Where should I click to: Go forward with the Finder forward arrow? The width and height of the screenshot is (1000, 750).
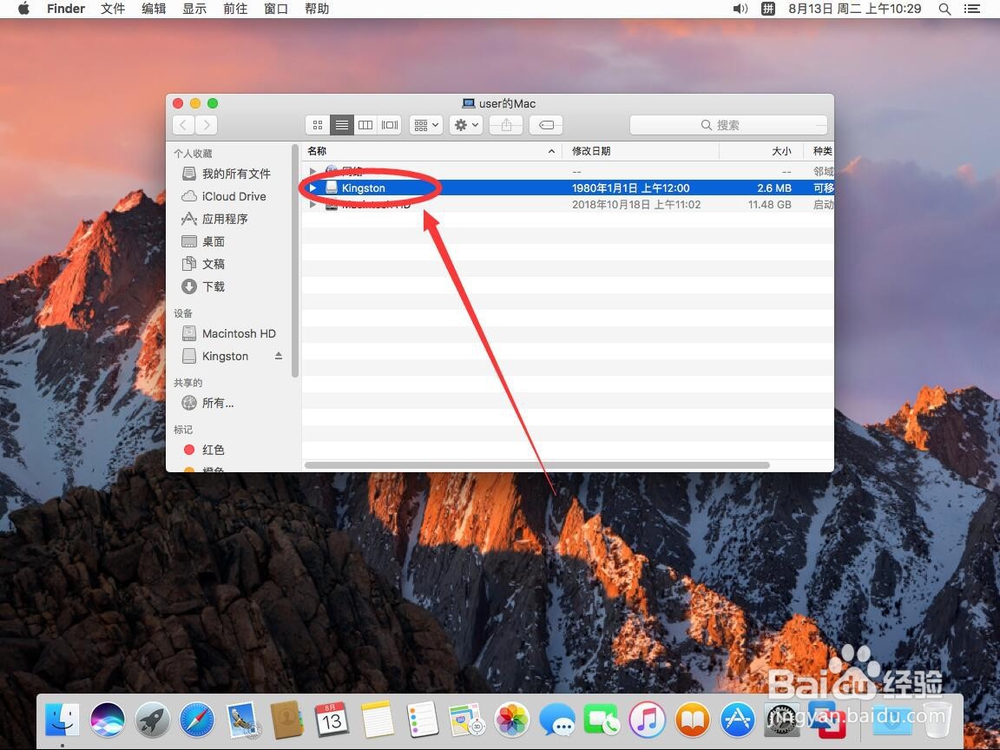tap(207, 125)
